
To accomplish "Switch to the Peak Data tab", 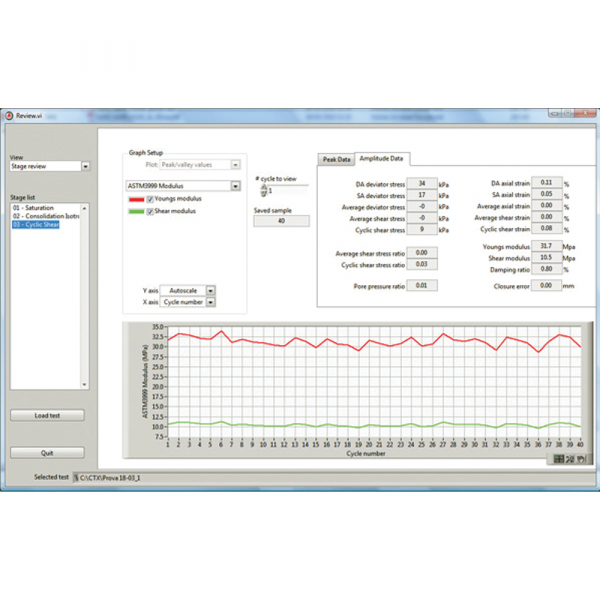I will [336, 159].
